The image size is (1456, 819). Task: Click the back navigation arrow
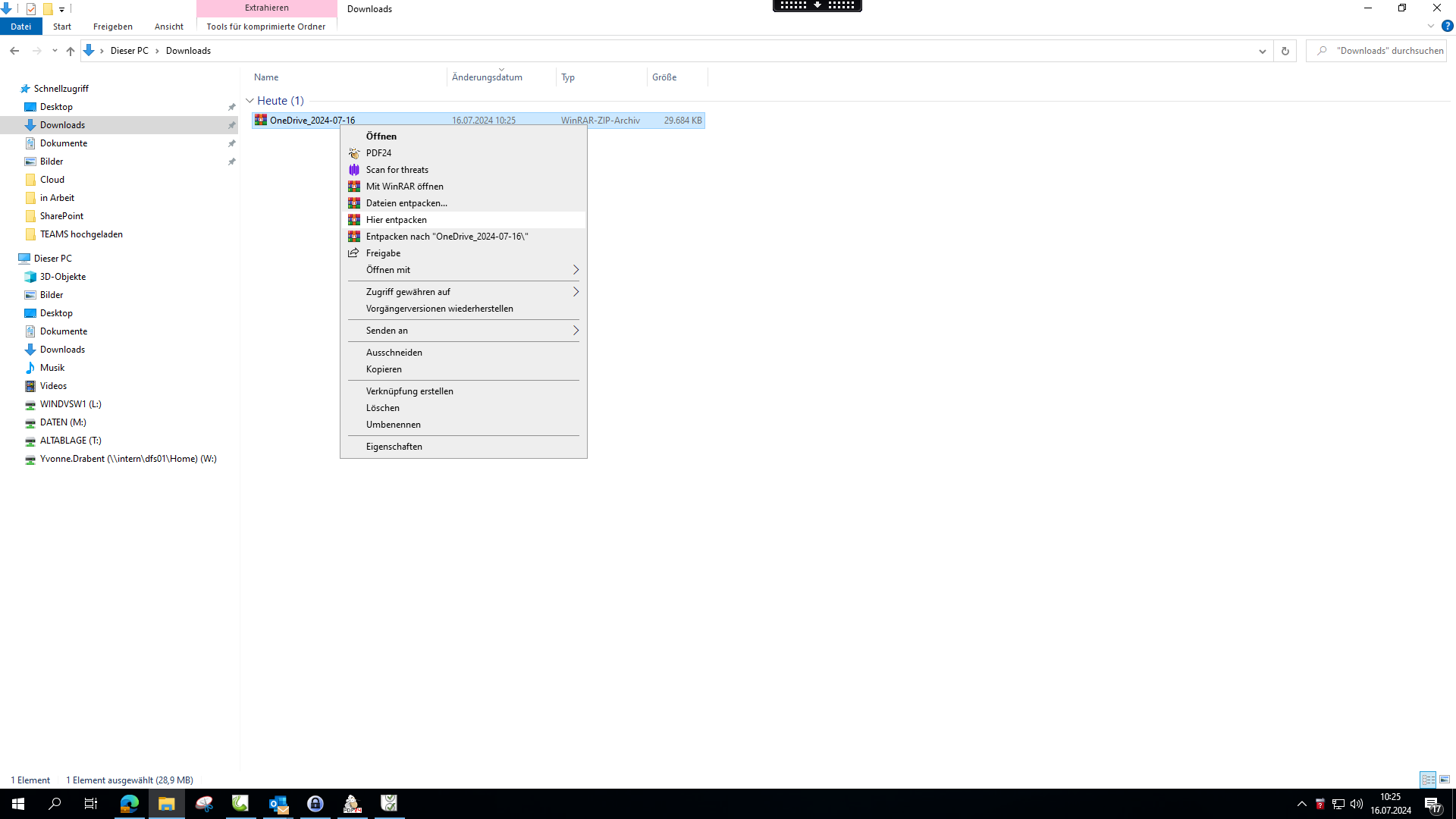14,51
